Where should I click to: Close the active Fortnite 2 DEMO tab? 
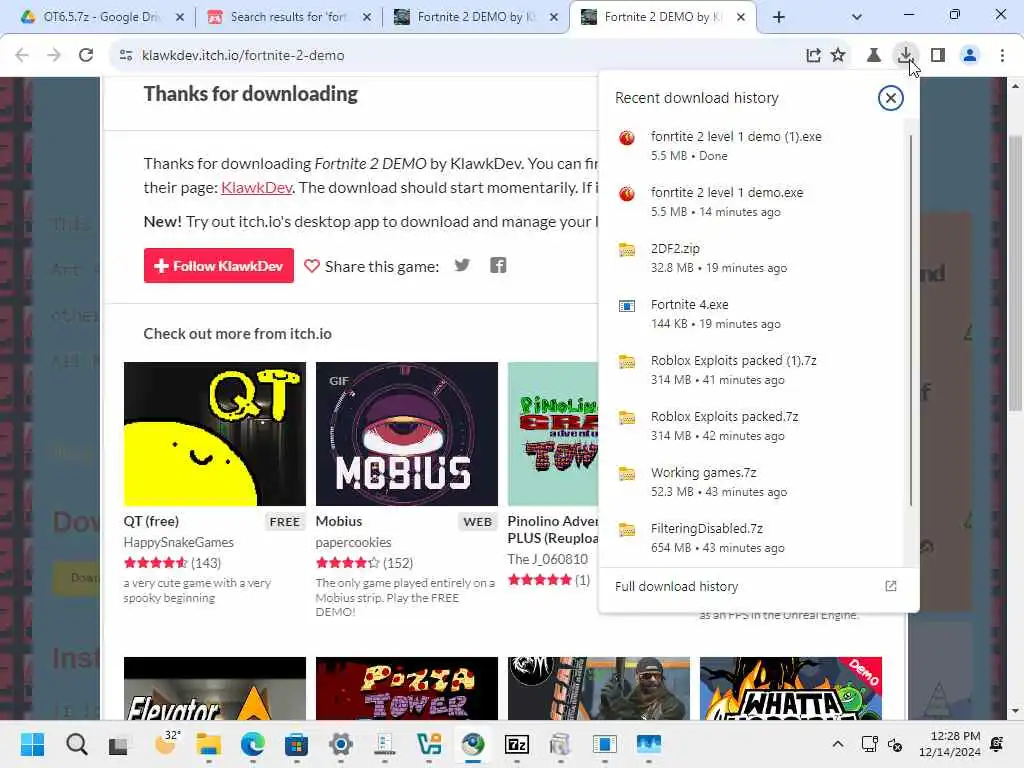point(741,17)
